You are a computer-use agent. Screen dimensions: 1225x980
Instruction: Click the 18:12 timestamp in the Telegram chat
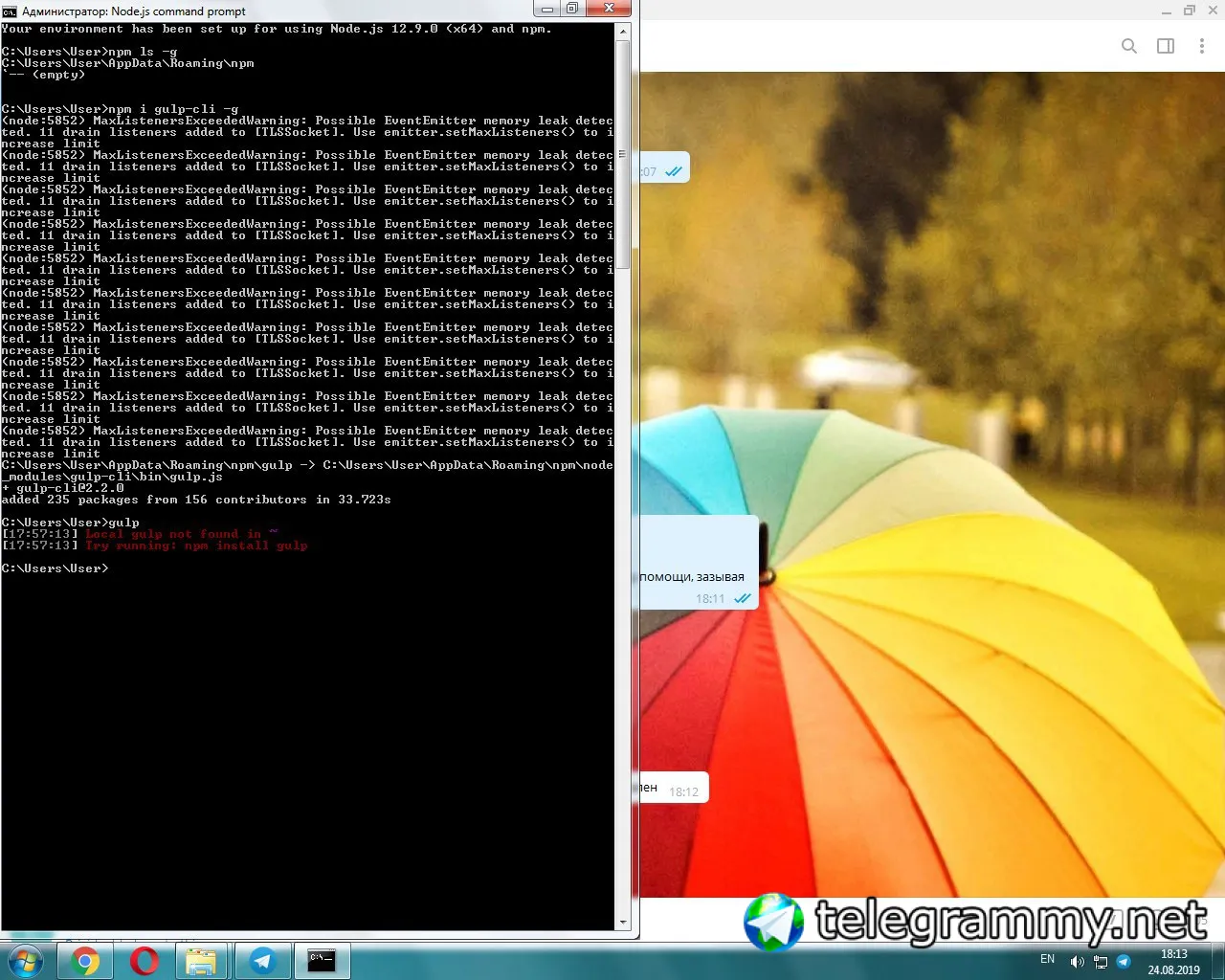(683, 792)
